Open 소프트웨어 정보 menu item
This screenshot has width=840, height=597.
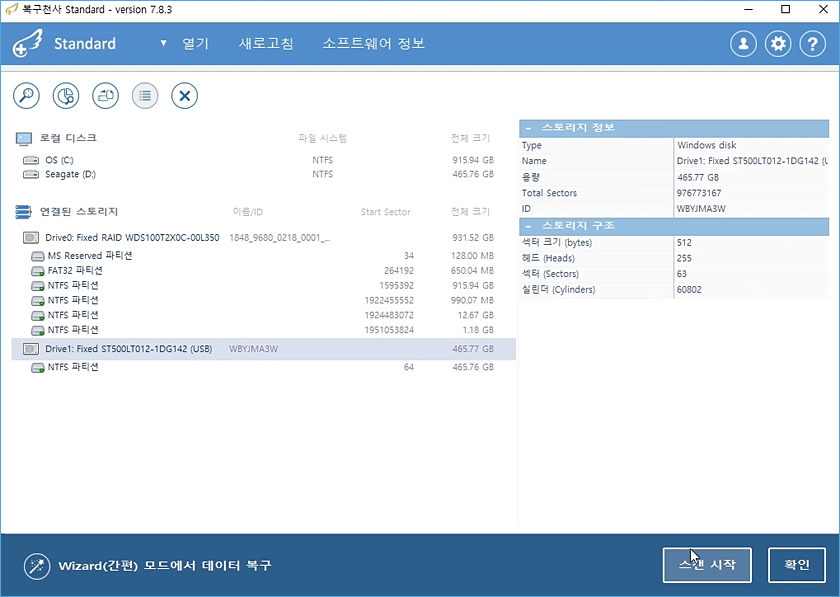point(373,44)
